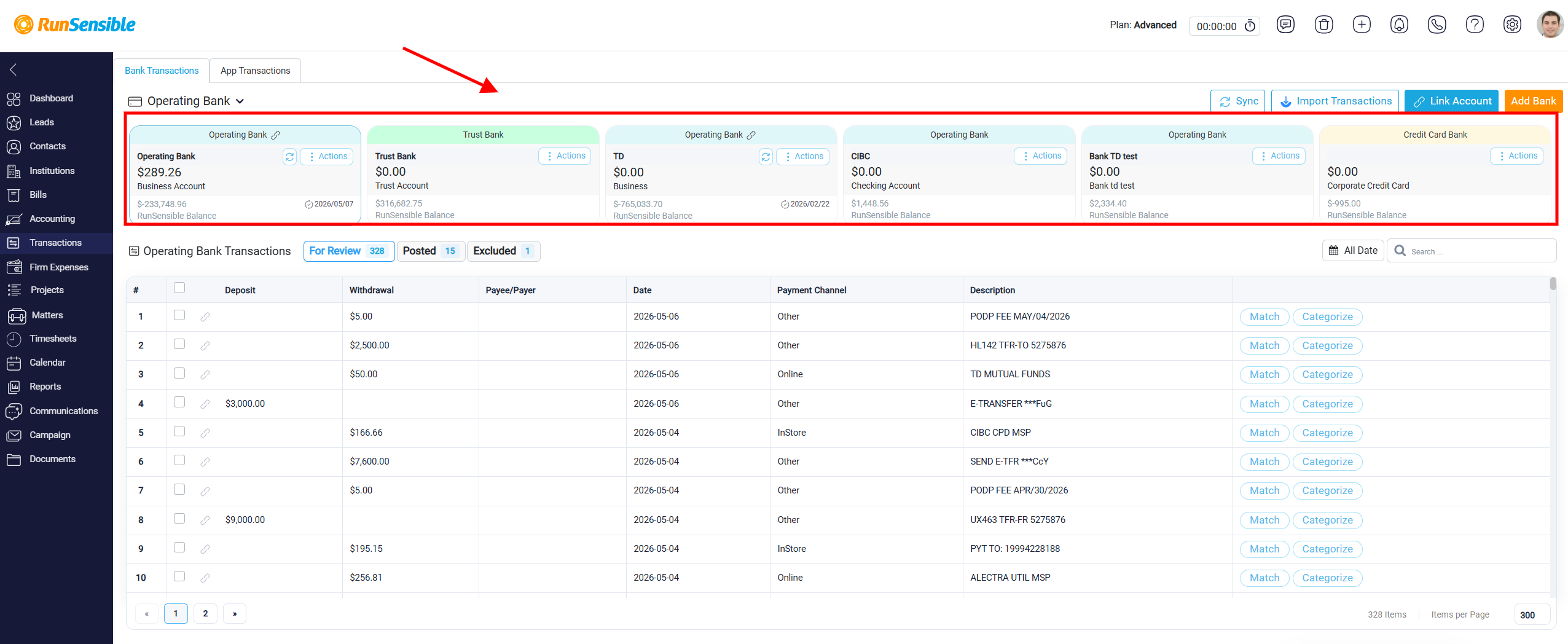Viewport: 1568px width, 644px height.
Task: Check the box for row 1 PODP FEE MAY
Action: (179, 315)
